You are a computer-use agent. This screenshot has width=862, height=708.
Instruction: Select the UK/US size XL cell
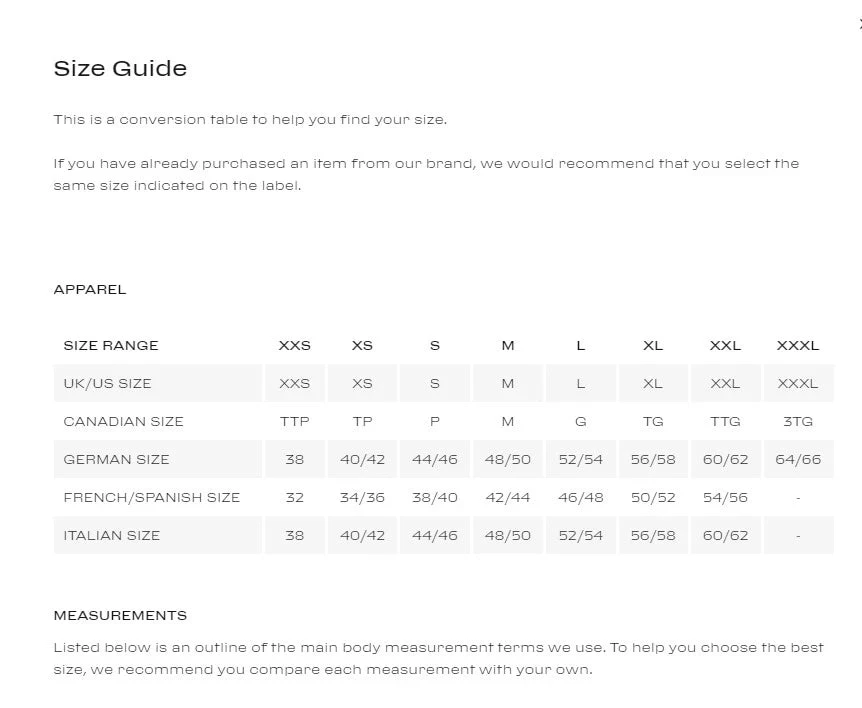652,383
